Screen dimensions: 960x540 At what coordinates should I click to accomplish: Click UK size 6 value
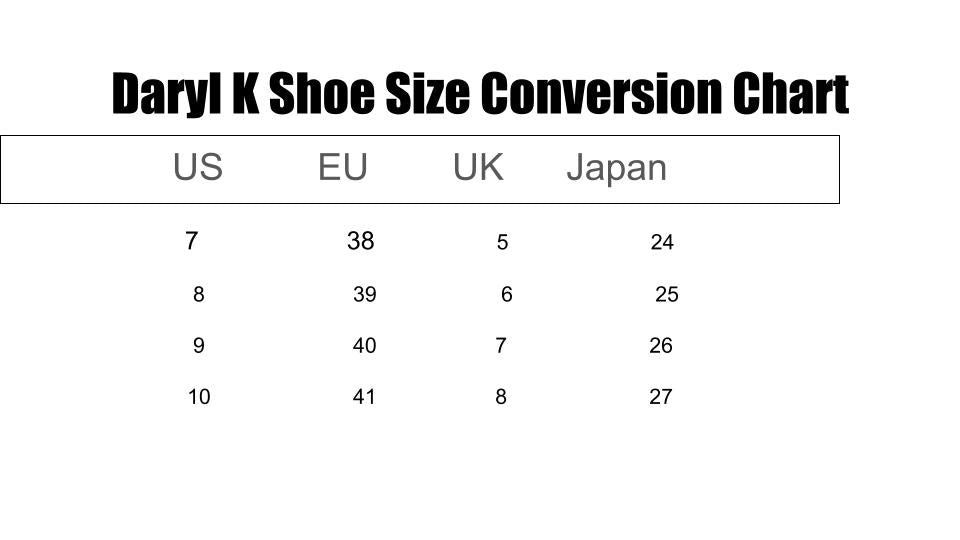point(507,294)
